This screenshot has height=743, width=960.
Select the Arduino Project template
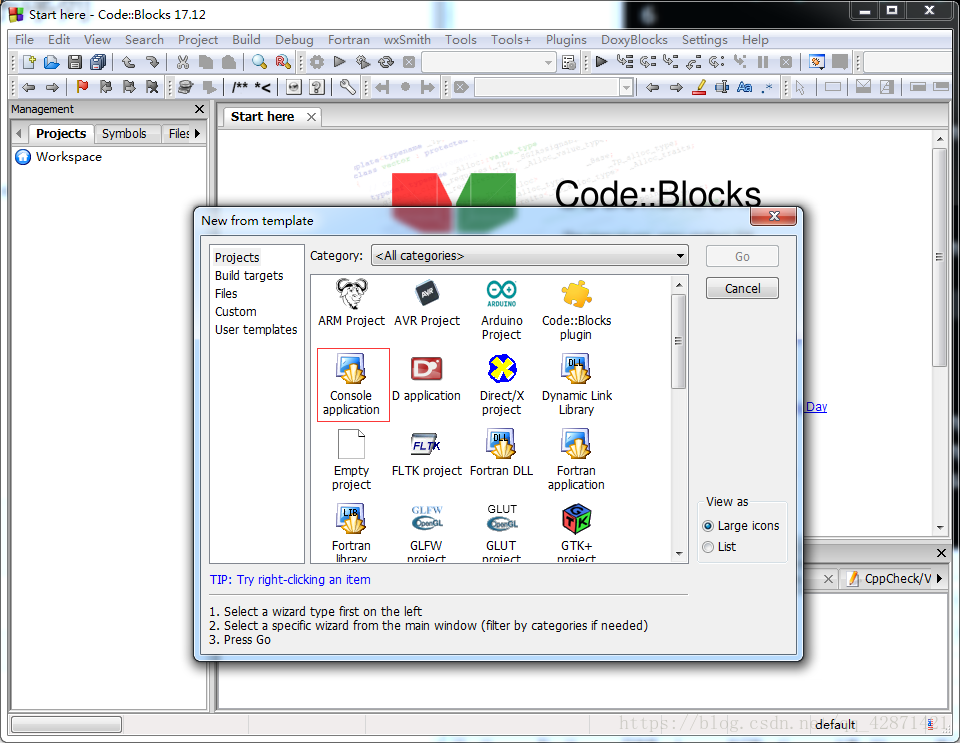point(501,310)
